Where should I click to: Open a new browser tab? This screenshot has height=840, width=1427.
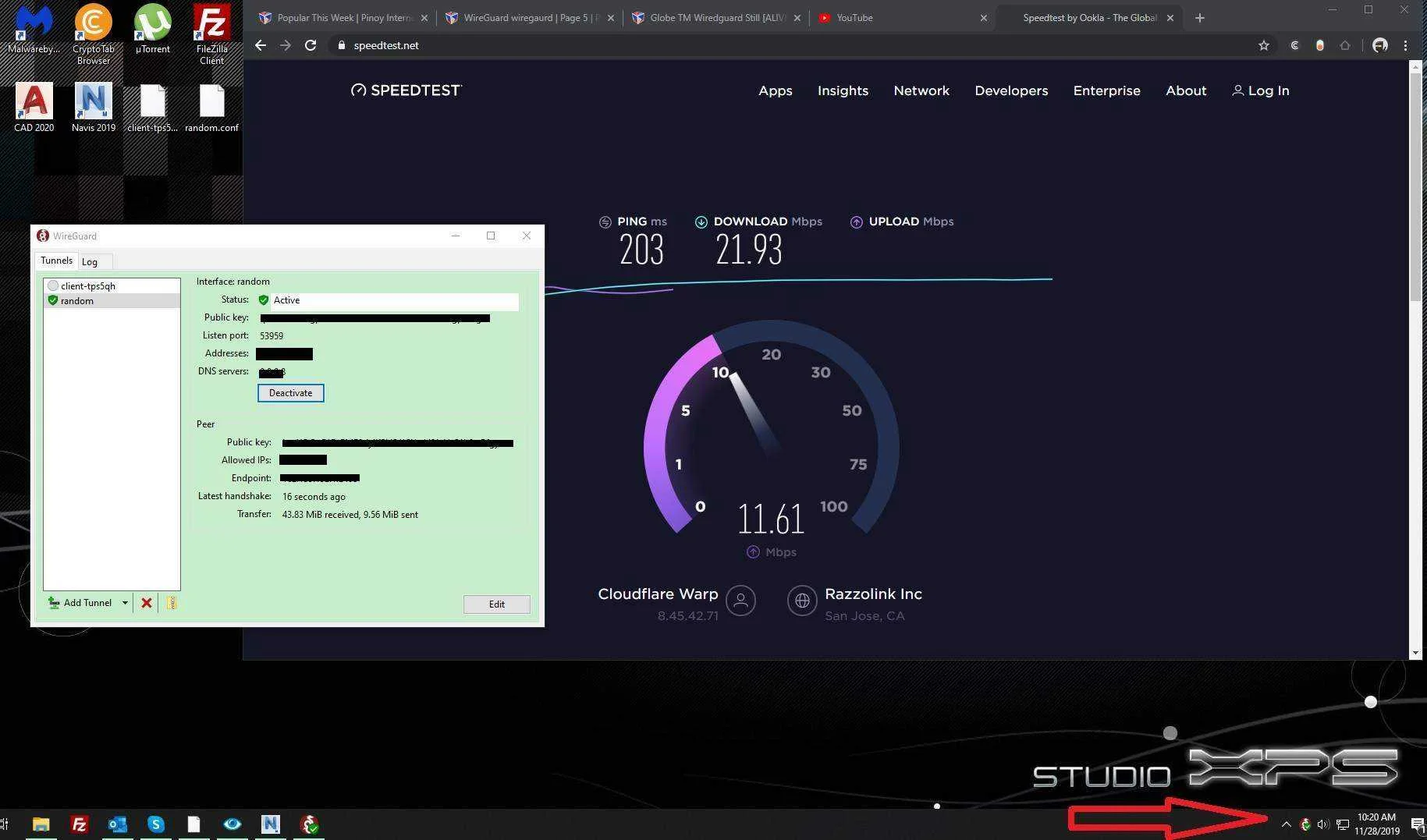pyautogui.click(x=1200, y=18)
